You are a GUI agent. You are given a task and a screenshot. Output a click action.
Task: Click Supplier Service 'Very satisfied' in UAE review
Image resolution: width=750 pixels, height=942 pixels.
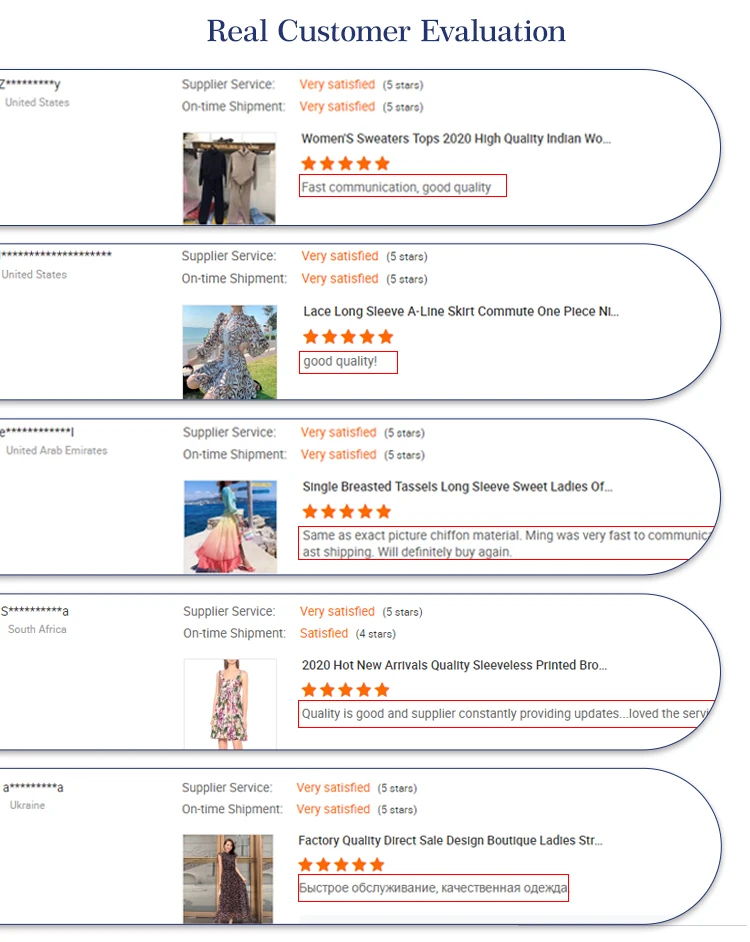pyautogui.click(x=338, y=433)
